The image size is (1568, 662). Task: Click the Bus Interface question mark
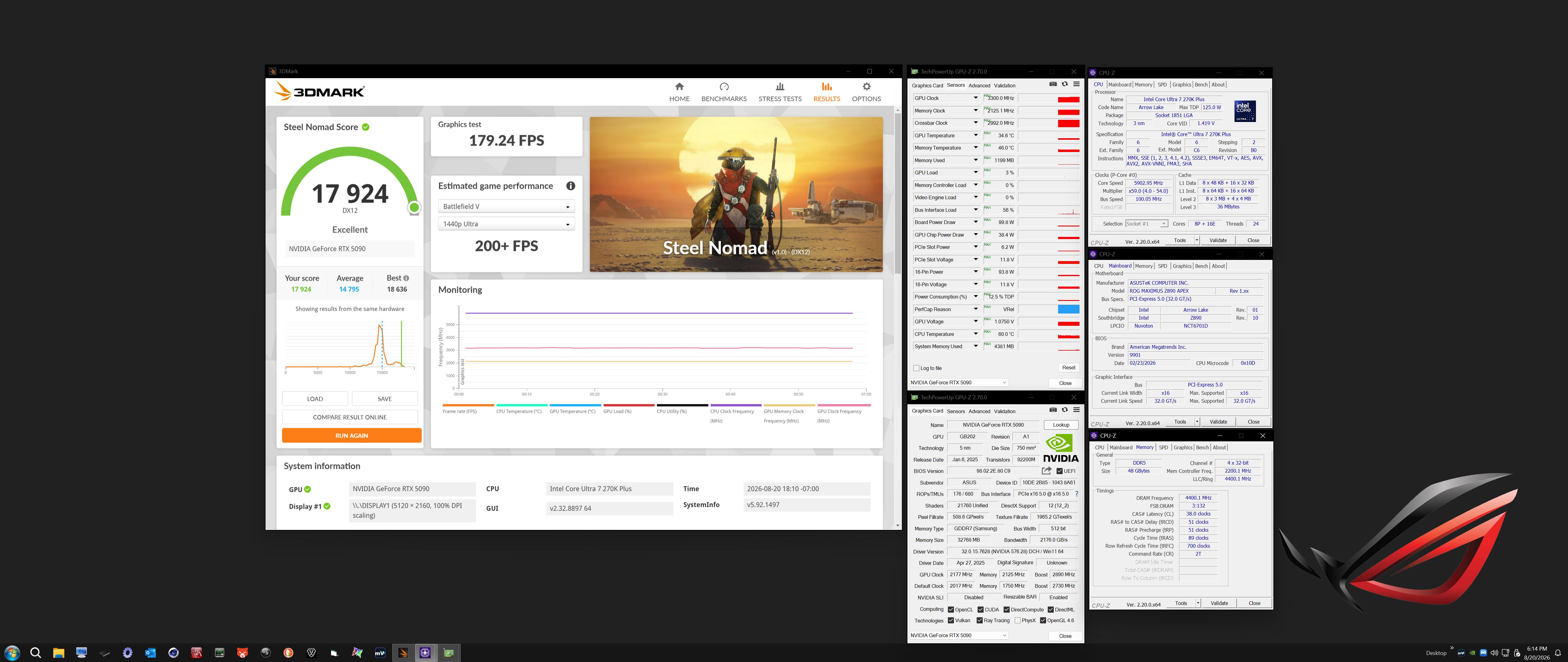(1077, 494)
